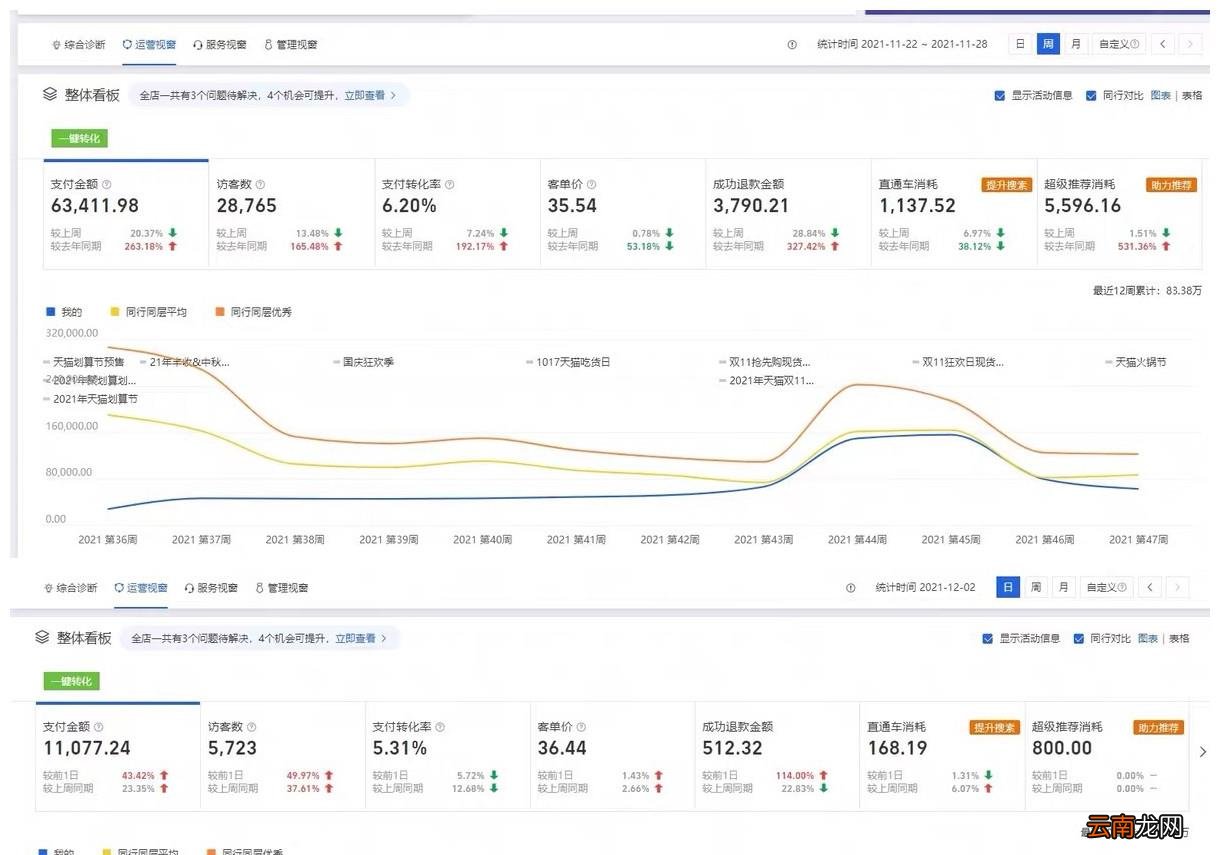Toggle the blue 我的 legend swatch in chart
The width and height of the screenshot is (1220, 855).
[x=50, y=312]
